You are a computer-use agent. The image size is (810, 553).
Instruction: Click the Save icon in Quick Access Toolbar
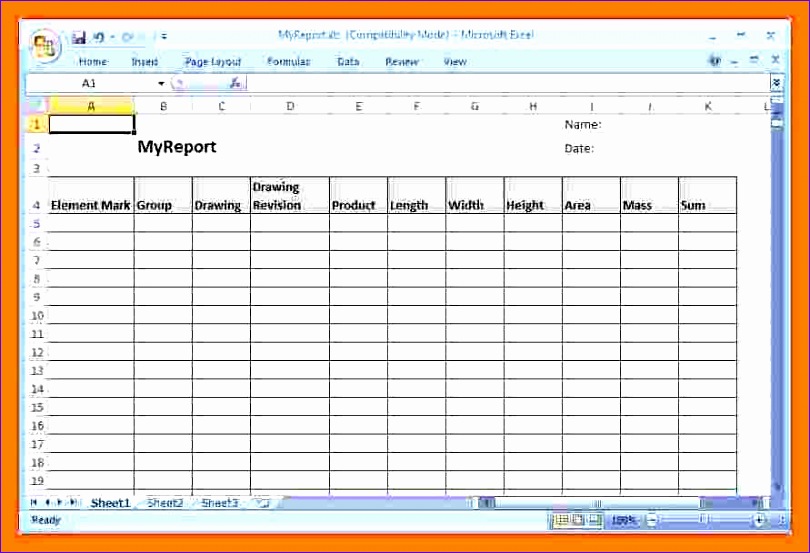[79, 37]
